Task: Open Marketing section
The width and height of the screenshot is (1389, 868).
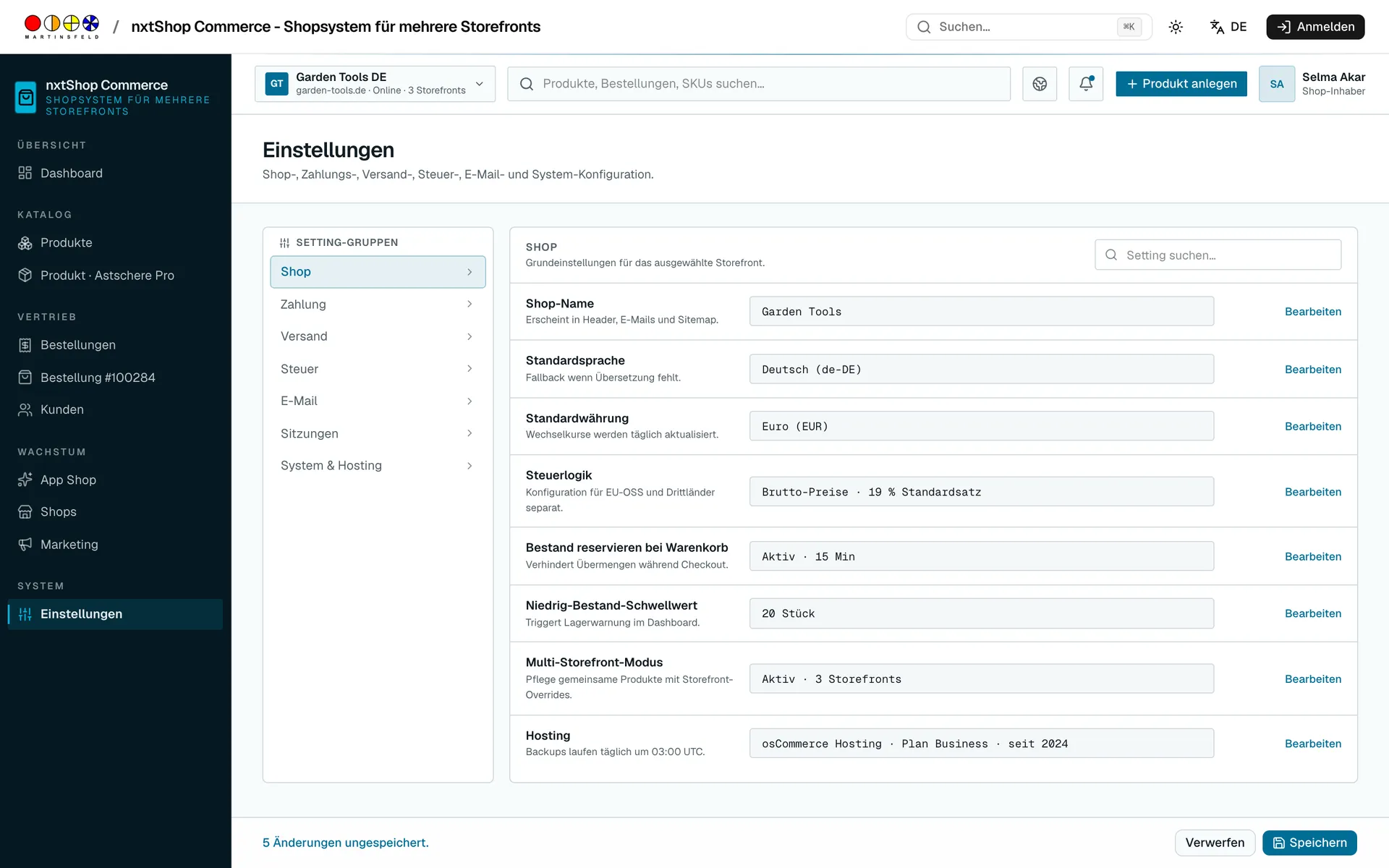Action: [x=116, y=544]
